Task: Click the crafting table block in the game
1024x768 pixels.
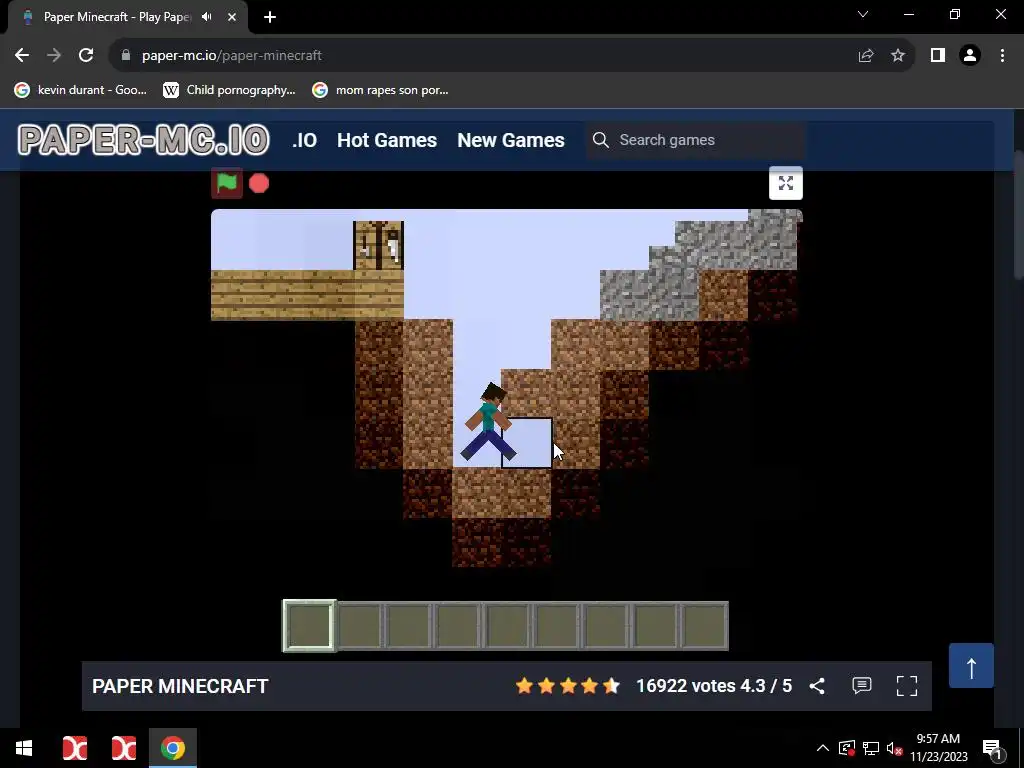Action: [x=379, y=246]
